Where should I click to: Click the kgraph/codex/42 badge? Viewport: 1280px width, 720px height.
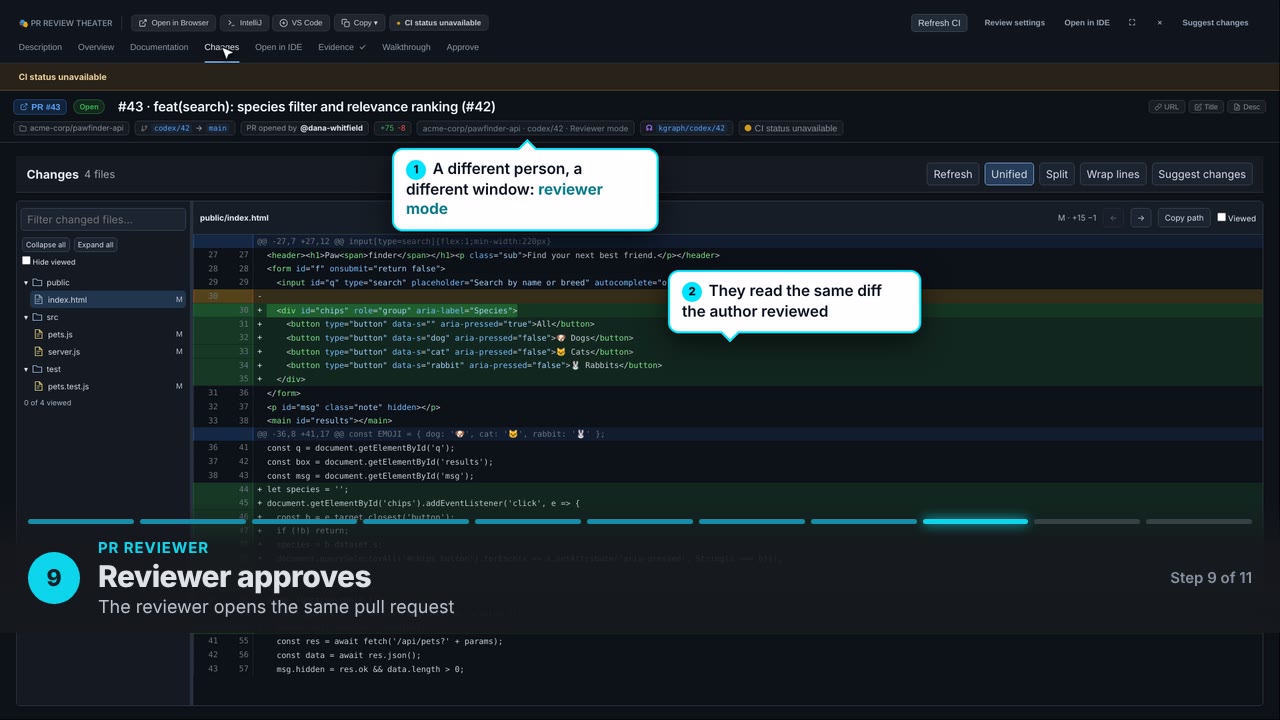[x=687, y=128]
